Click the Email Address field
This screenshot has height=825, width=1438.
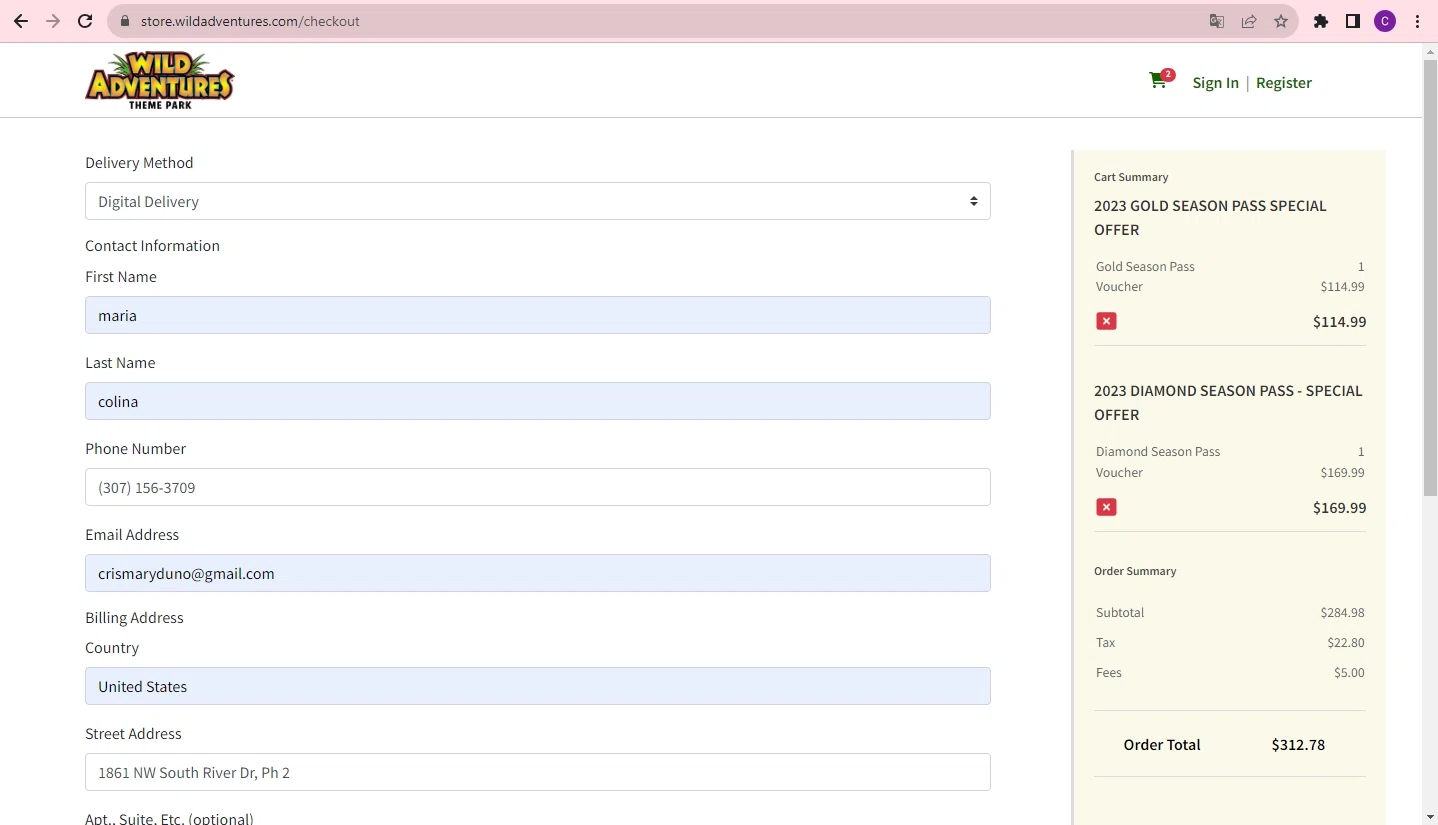(538, 573)
